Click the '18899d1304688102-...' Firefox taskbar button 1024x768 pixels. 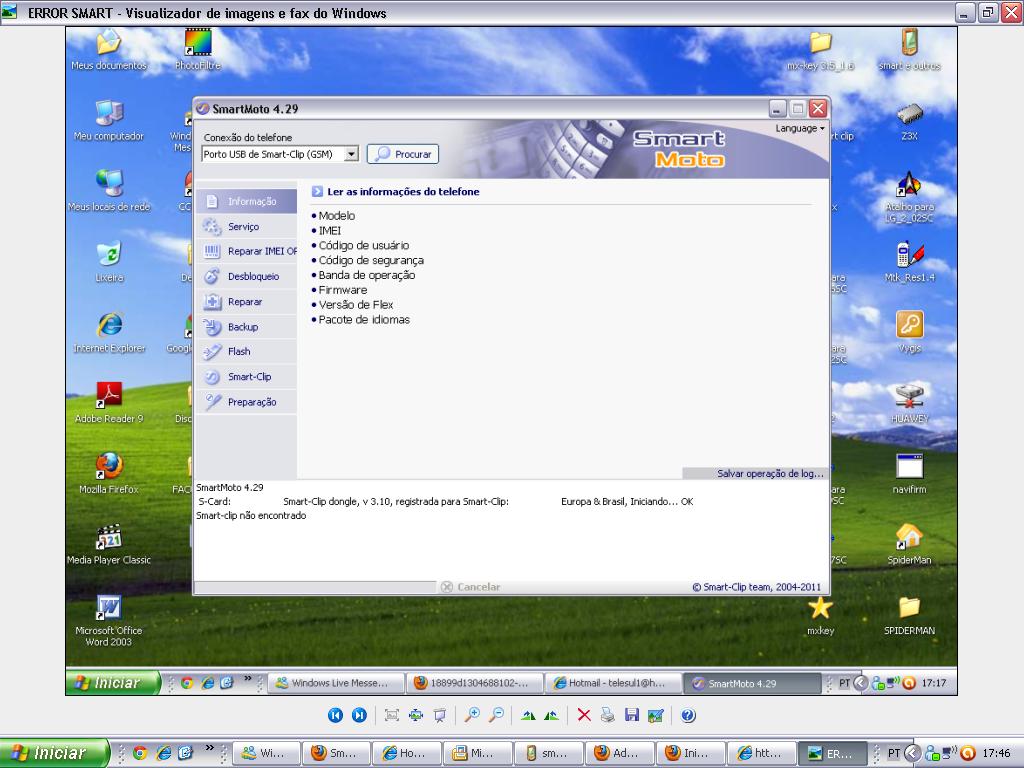coord(475,683)
